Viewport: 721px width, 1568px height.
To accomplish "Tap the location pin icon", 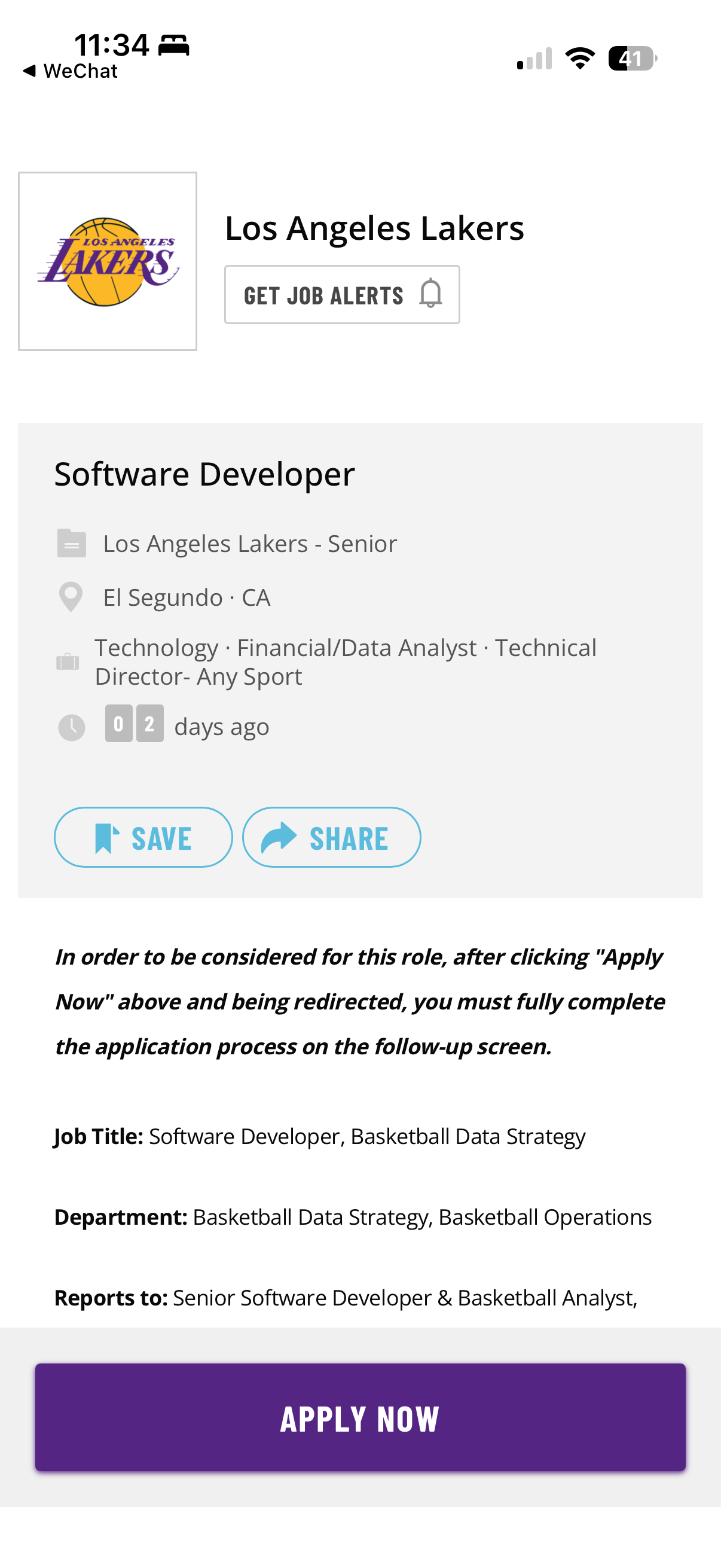I will [x=71, y=597].
